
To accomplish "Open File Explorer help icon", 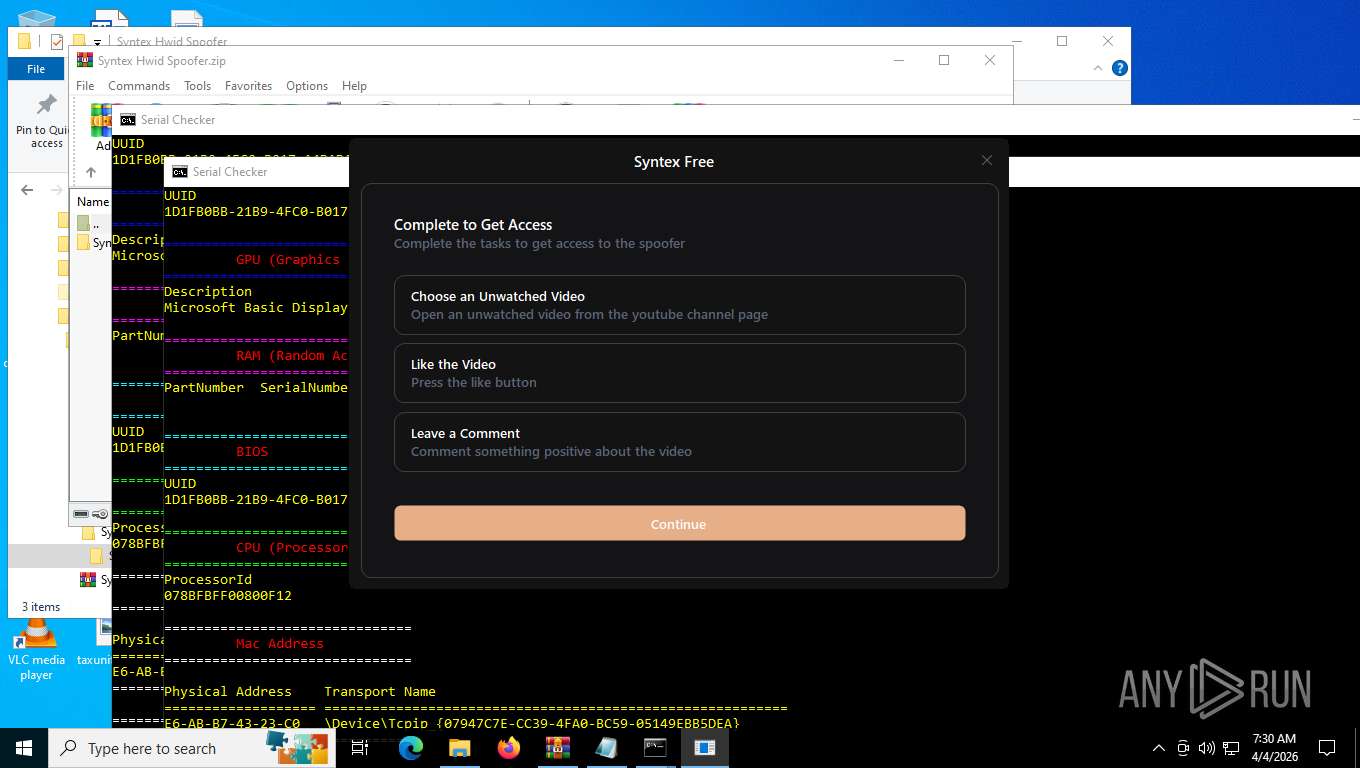I will click(1120, 68).
